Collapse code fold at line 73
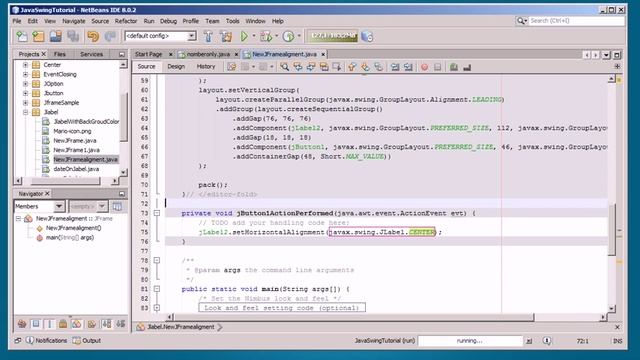This screenshot has height=360, width=640. tap(157, 213)
